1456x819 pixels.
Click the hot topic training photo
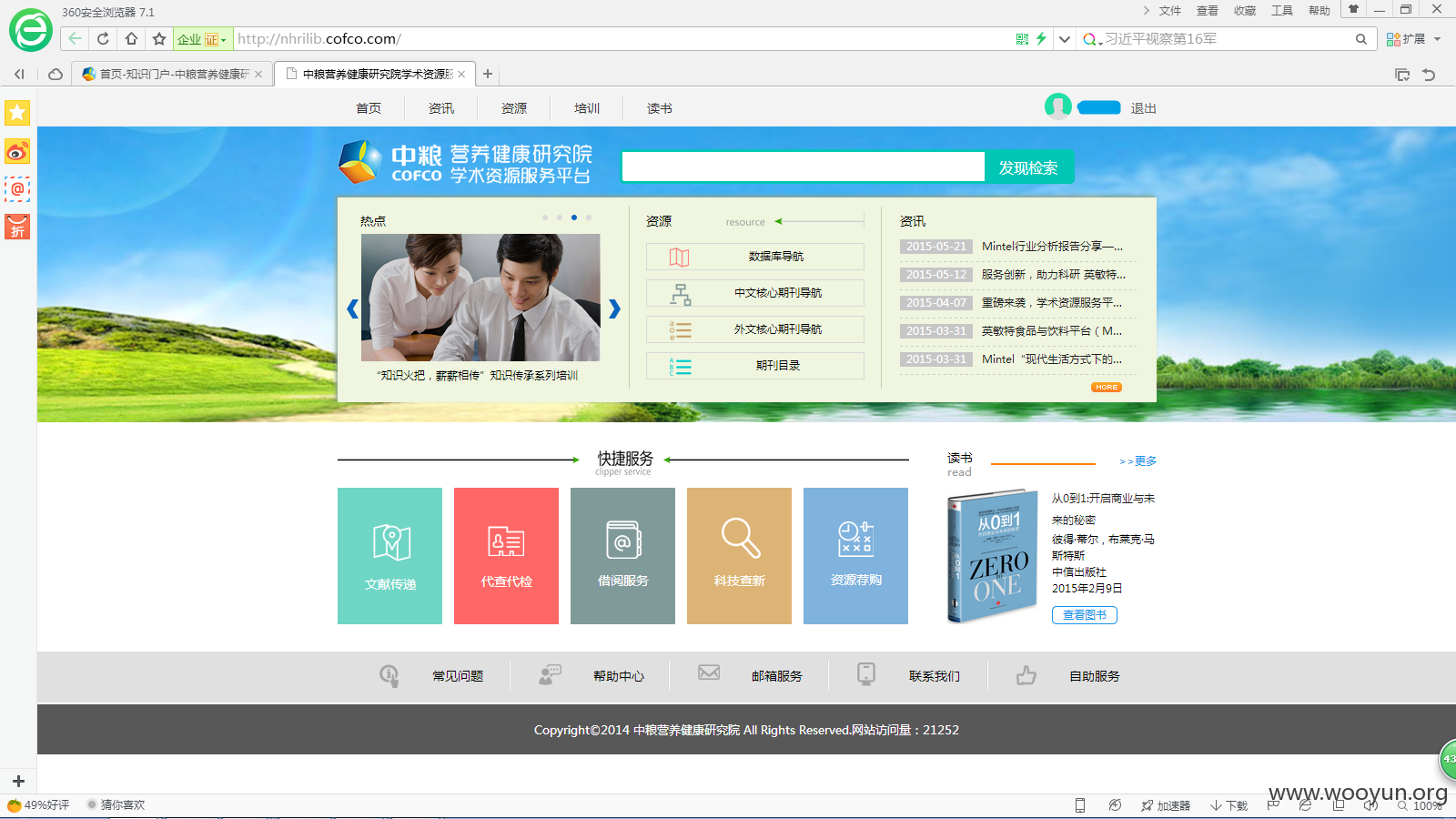(x=480, y=298)
